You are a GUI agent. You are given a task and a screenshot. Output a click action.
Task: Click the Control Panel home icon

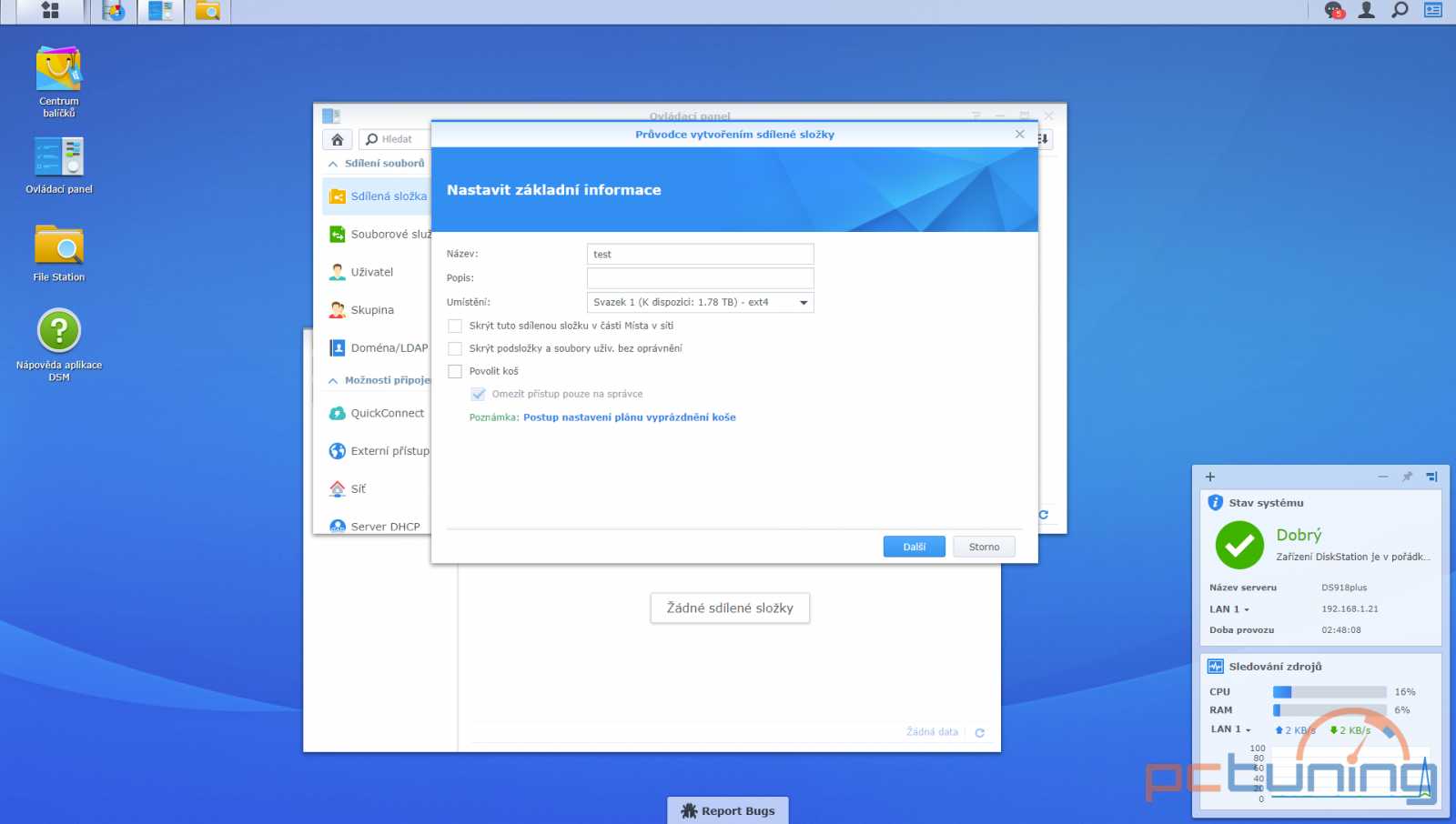[x=337, y=139]
